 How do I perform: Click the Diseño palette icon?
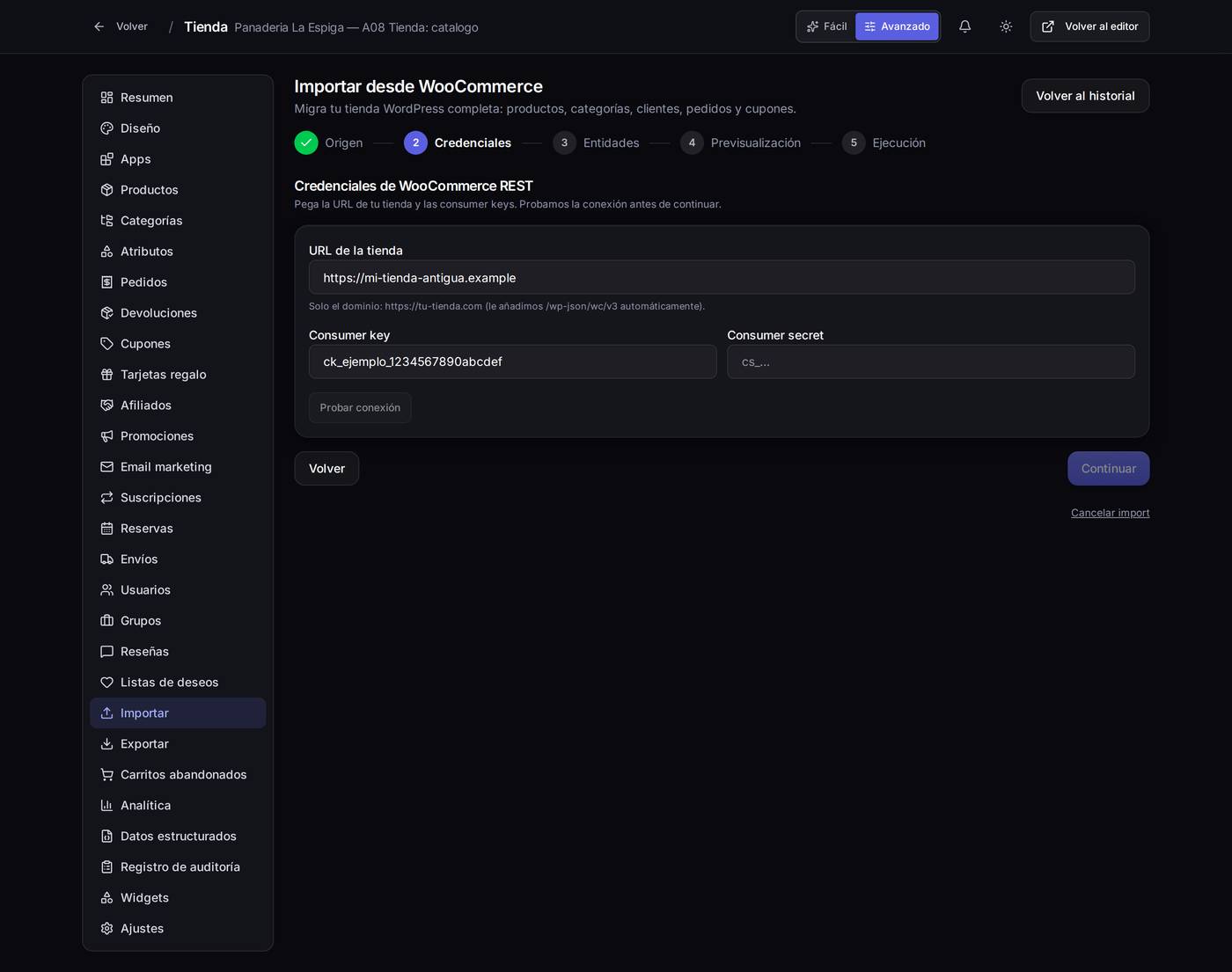106,128
